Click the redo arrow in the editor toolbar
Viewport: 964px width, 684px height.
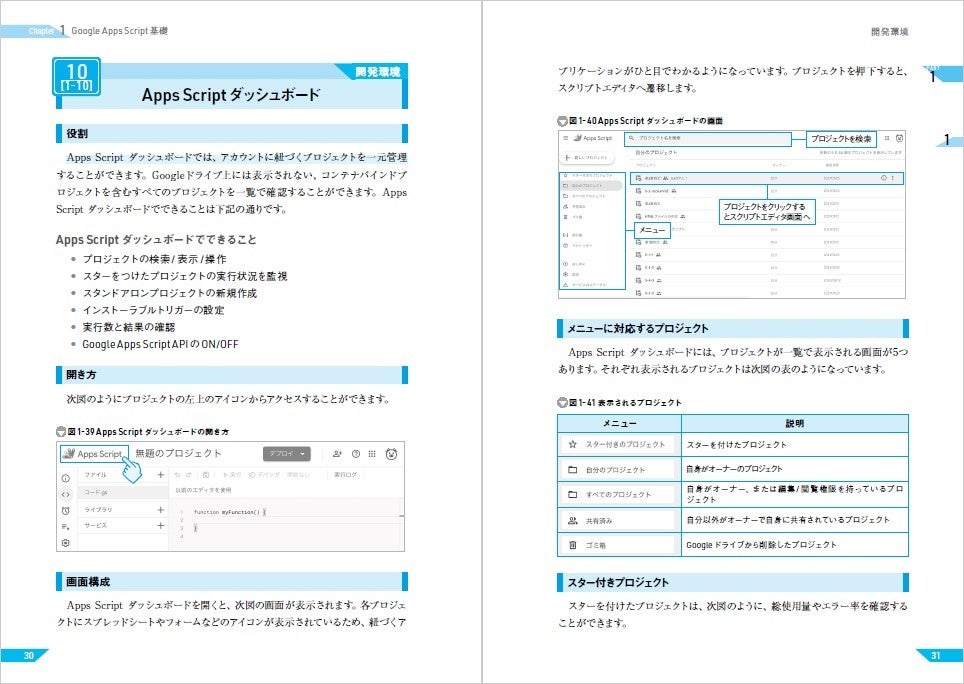189,474
